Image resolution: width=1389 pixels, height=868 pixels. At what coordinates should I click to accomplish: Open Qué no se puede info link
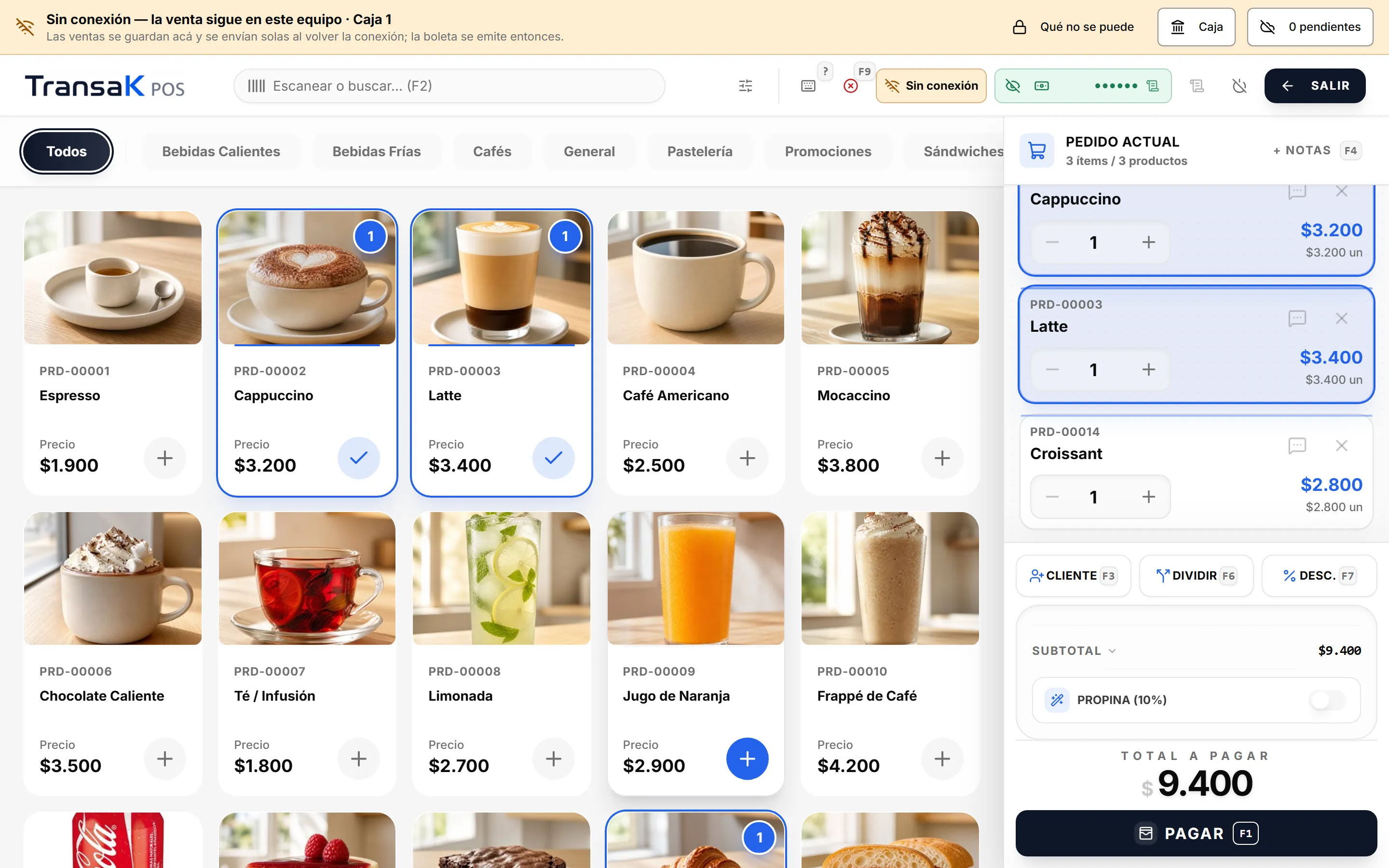1073,27
